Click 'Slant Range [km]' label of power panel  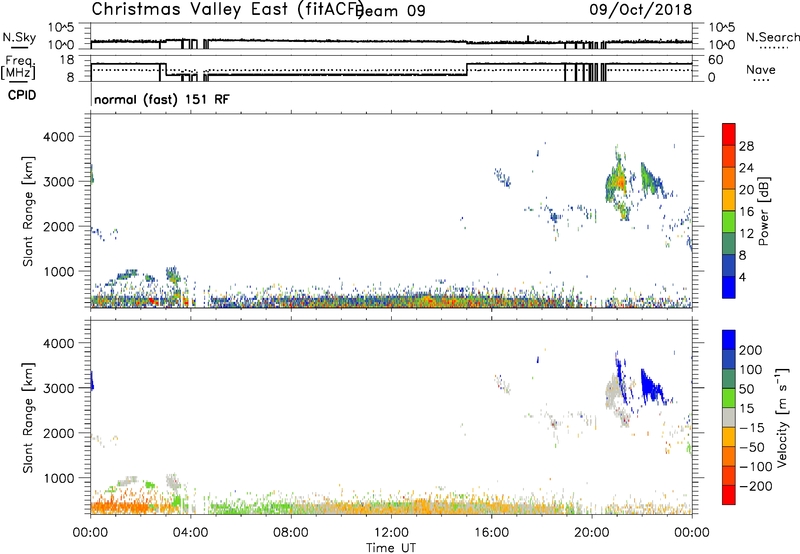[x=28, y=211]
